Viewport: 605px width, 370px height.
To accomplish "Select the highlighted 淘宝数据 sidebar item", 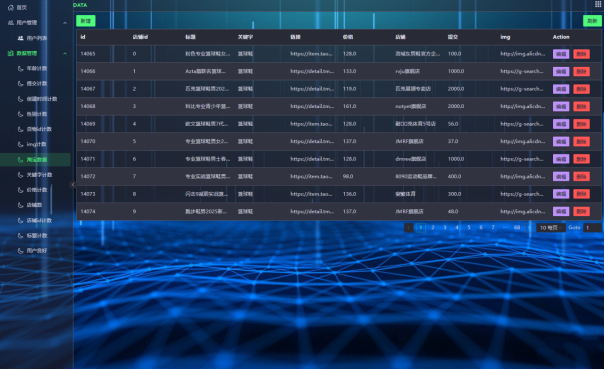I will pyautogui.click(x=35, y=160).
